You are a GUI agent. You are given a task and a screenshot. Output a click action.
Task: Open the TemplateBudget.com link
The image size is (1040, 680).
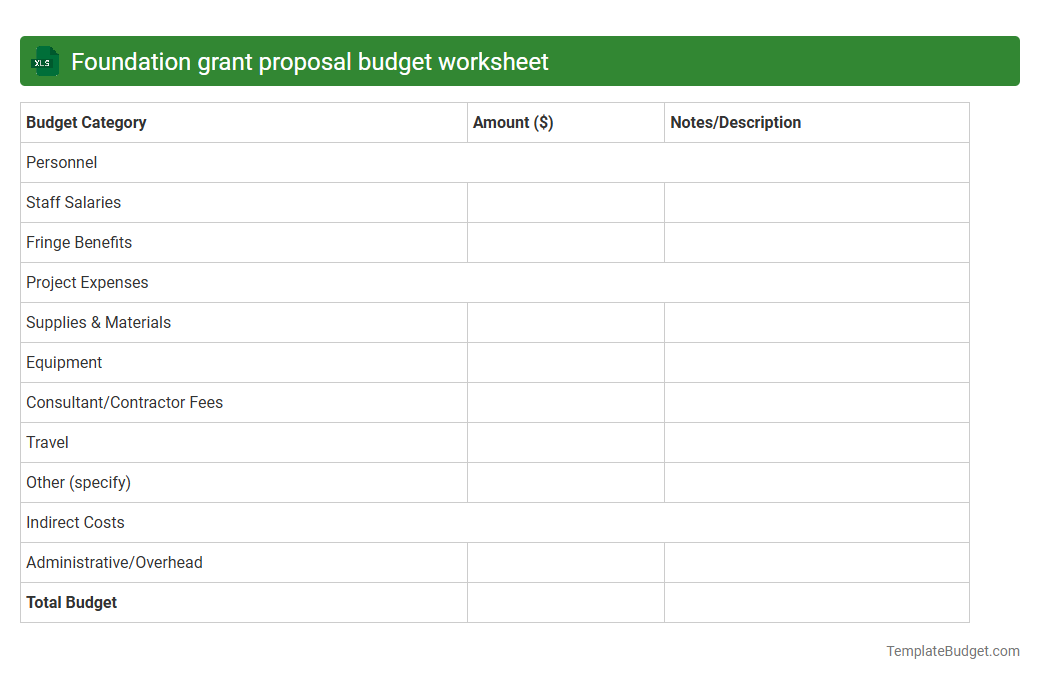[x=952, y=651]
